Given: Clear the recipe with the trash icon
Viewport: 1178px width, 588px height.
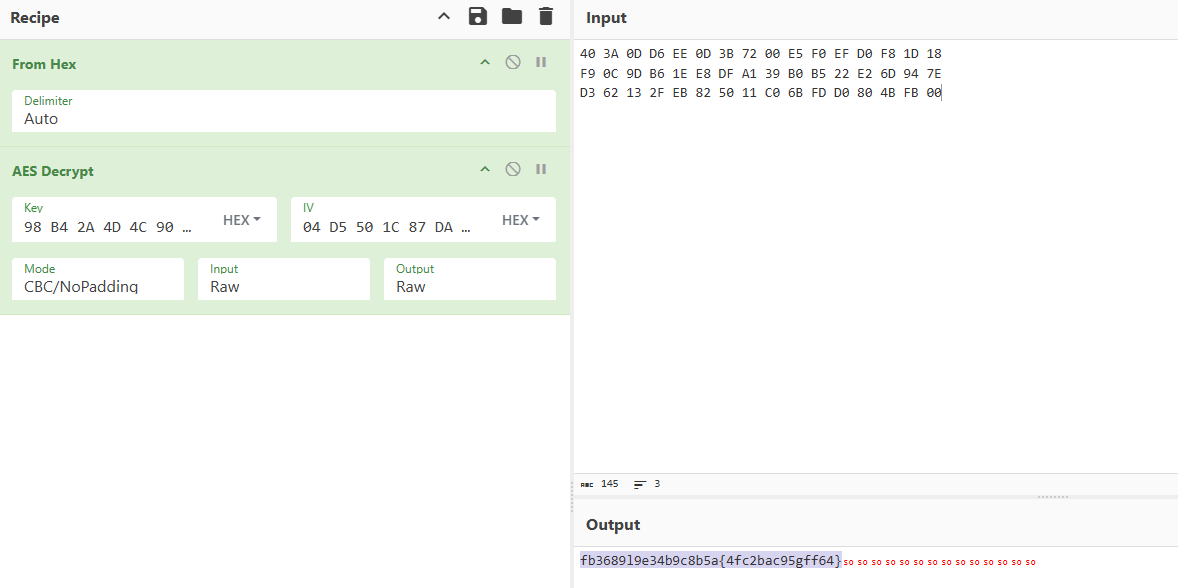Looking at the screenshot, I should 546,17.
